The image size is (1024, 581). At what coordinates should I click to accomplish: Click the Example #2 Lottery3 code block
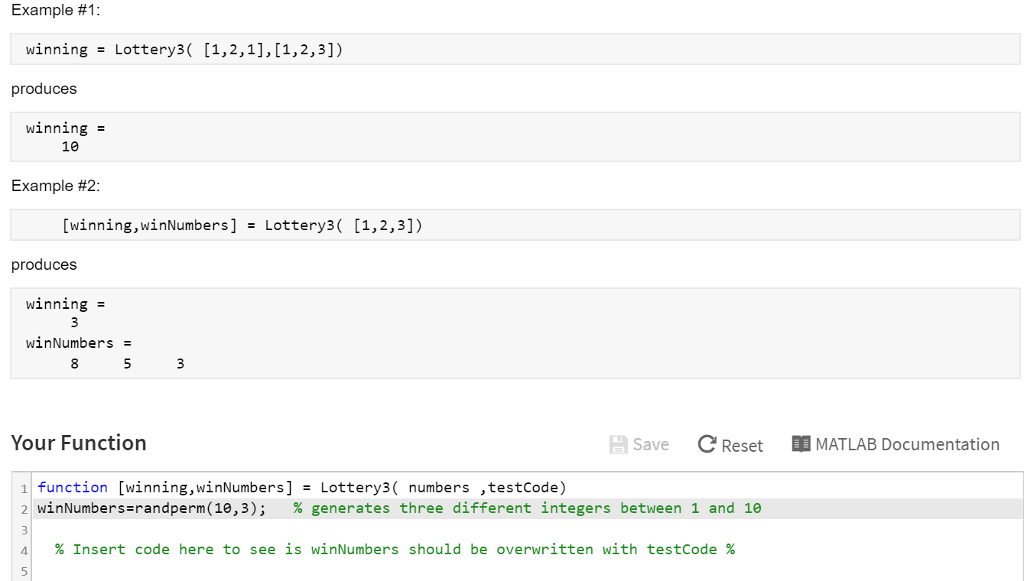click(x=242, y=225)
